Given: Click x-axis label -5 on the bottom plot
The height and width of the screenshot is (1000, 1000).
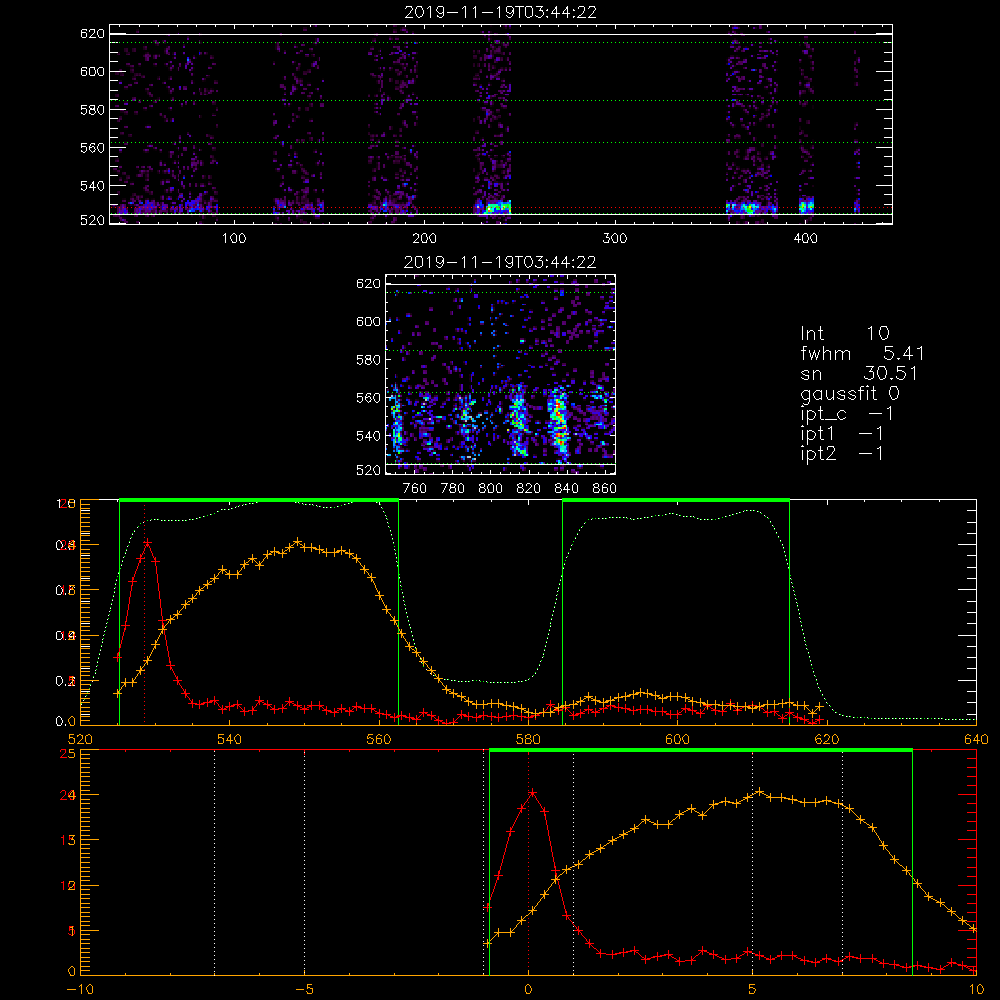Looking at the screenshot, I should 304,989.
